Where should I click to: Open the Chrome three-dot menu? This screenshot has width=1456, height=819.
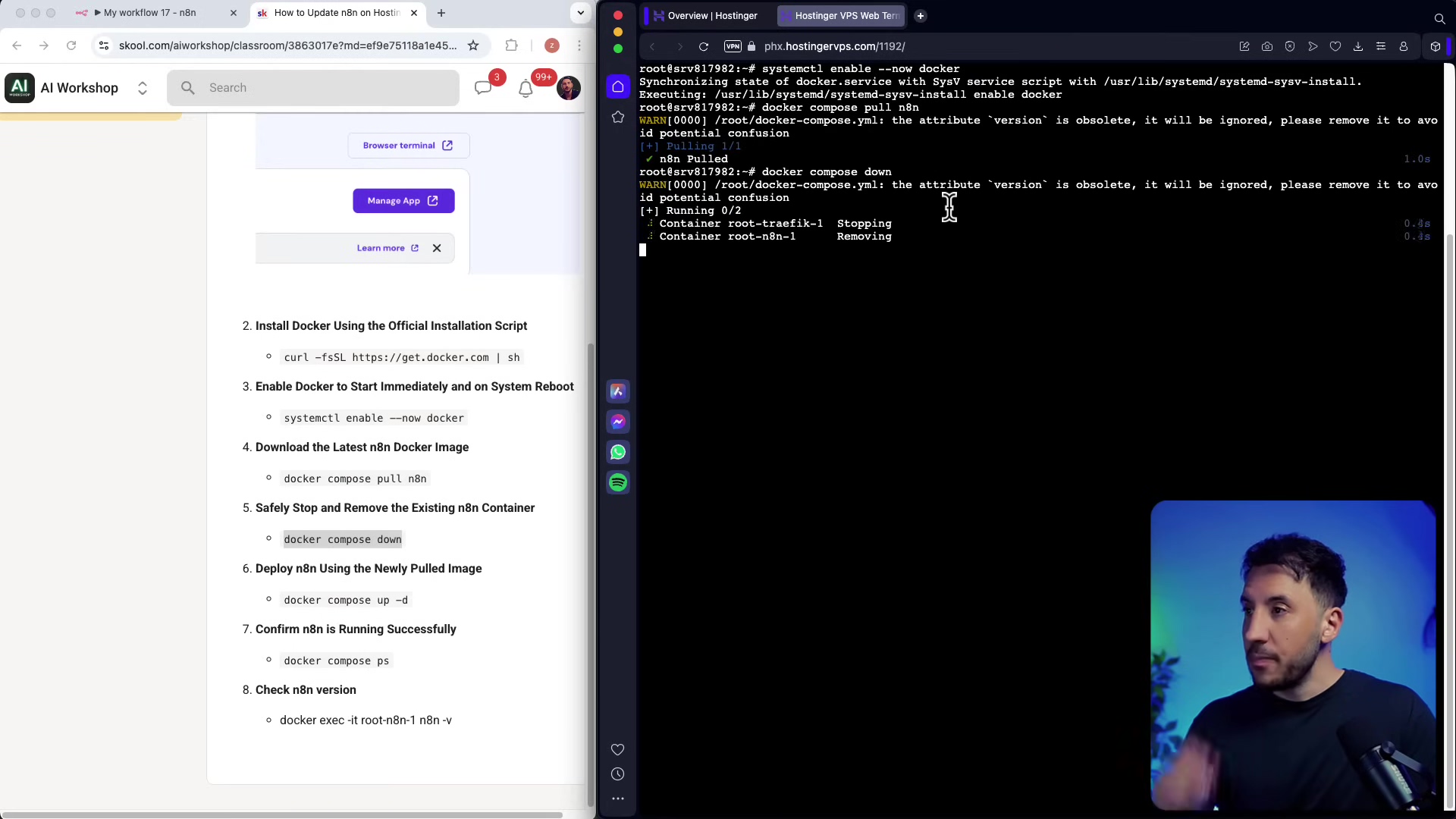(x=579, y=45)
